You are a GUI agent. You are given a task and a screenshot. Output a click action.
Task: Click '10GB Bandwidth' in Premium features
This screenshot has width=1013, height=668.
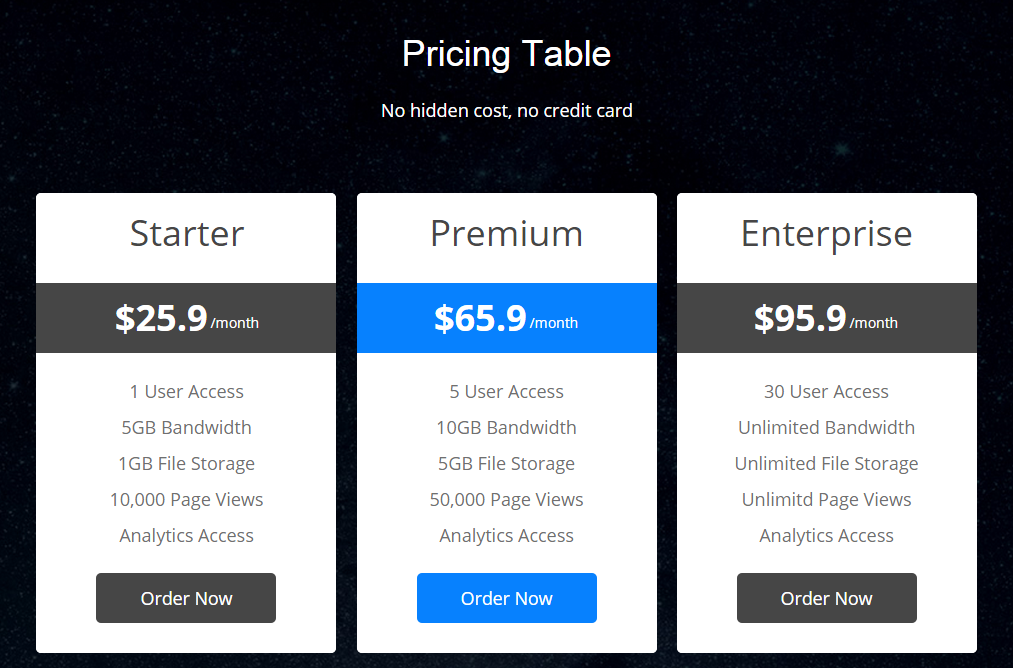tap(506, 428)
